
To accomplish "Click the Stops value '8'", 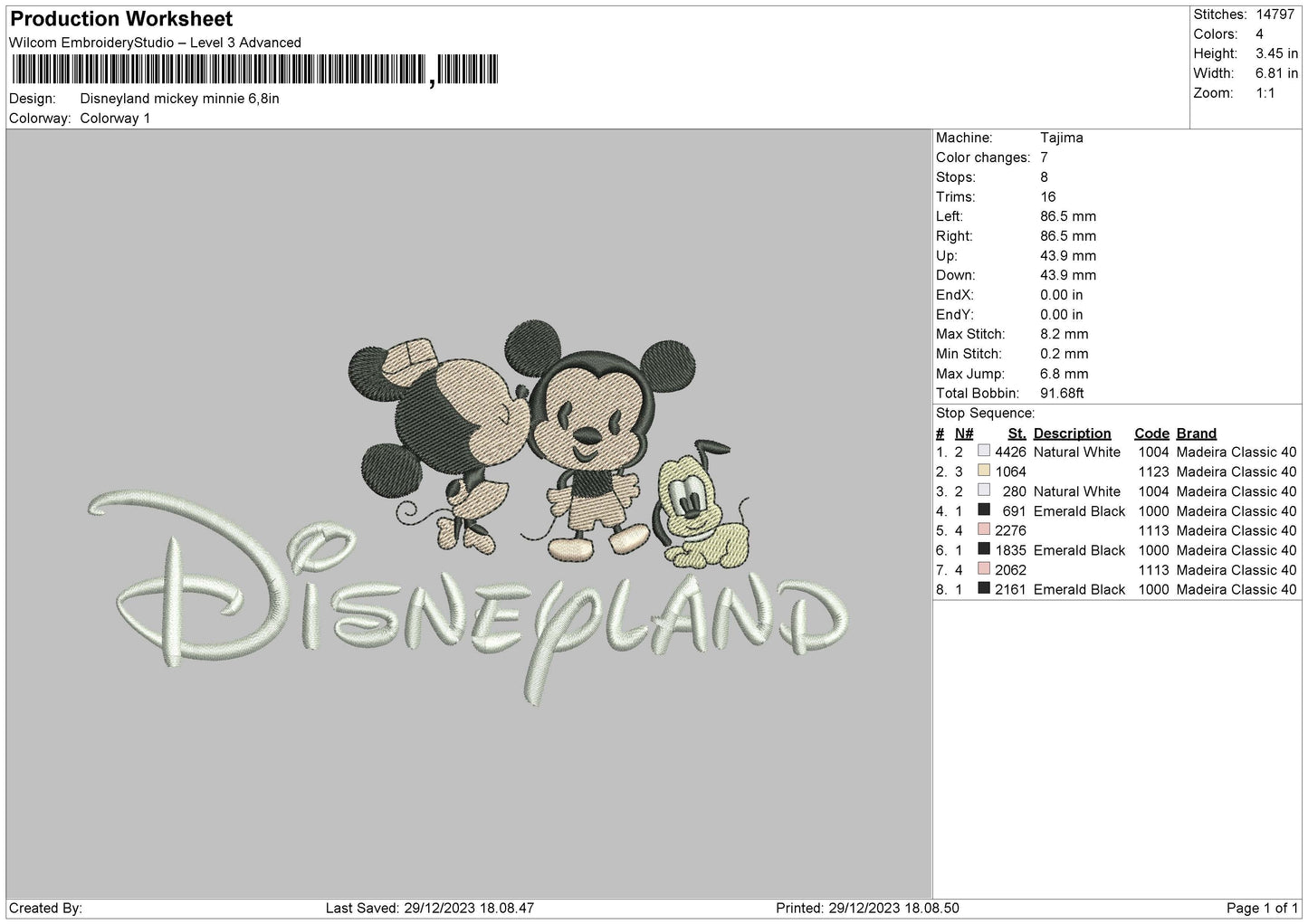I will [x=1045, y=177].
